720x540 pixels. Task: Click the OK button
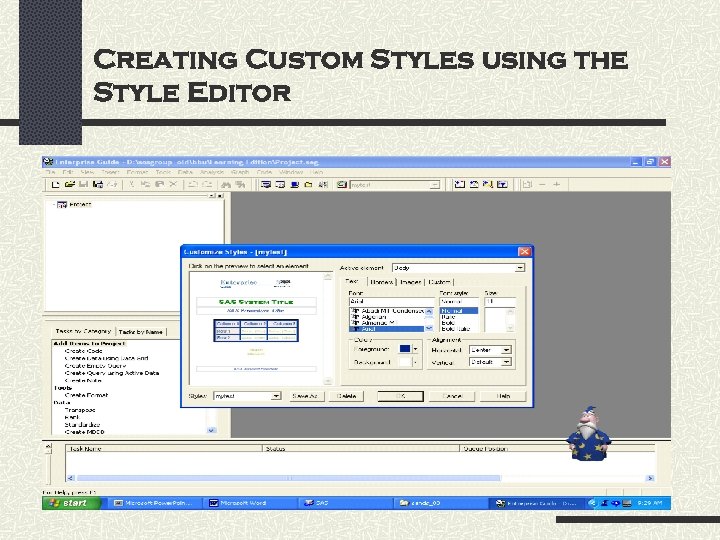pyautogui.click(x=400, y=396)
